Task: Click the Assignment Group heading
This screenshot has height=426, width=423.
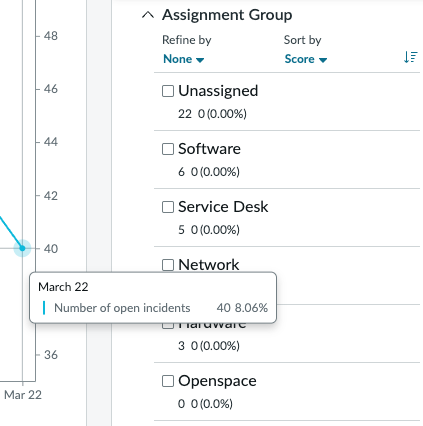Action: pos(227,15)
